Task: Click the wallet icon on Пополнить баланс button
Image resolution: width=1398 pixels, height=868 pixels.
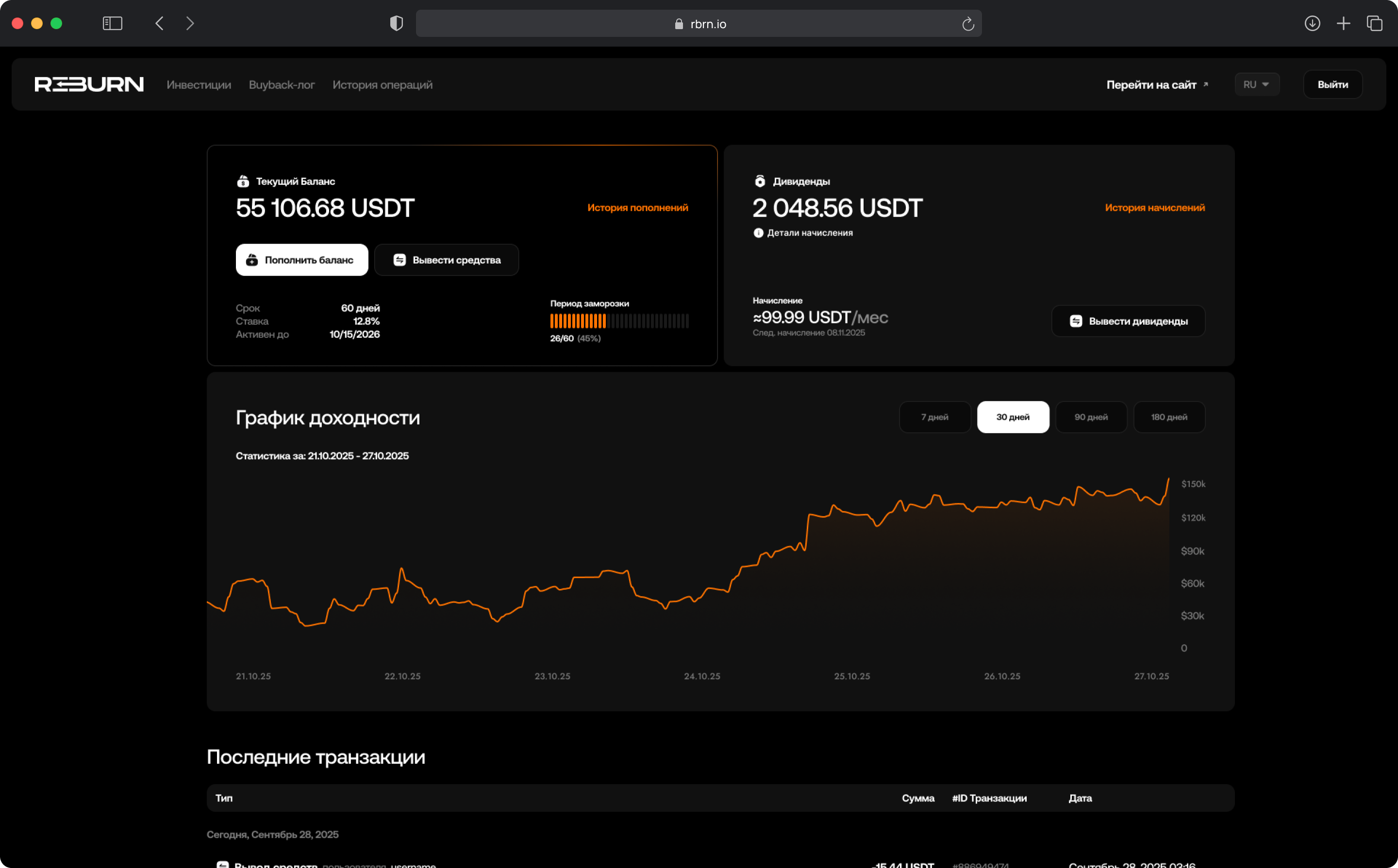Action: [x=251, y=260]
